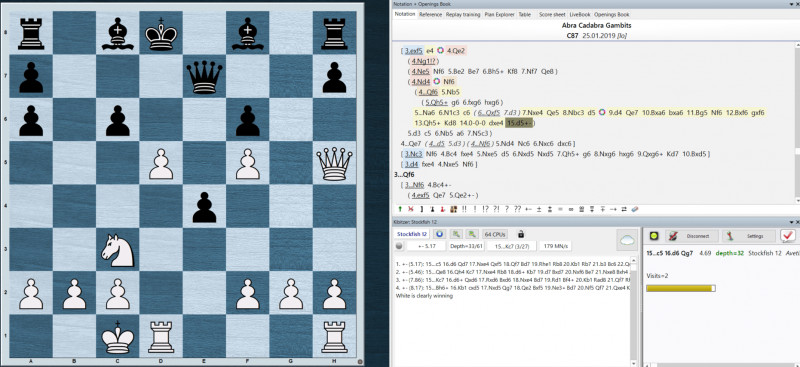Insert the '?!' dubious move symbol
Viewport: 800px width, 367px height.
496,209
